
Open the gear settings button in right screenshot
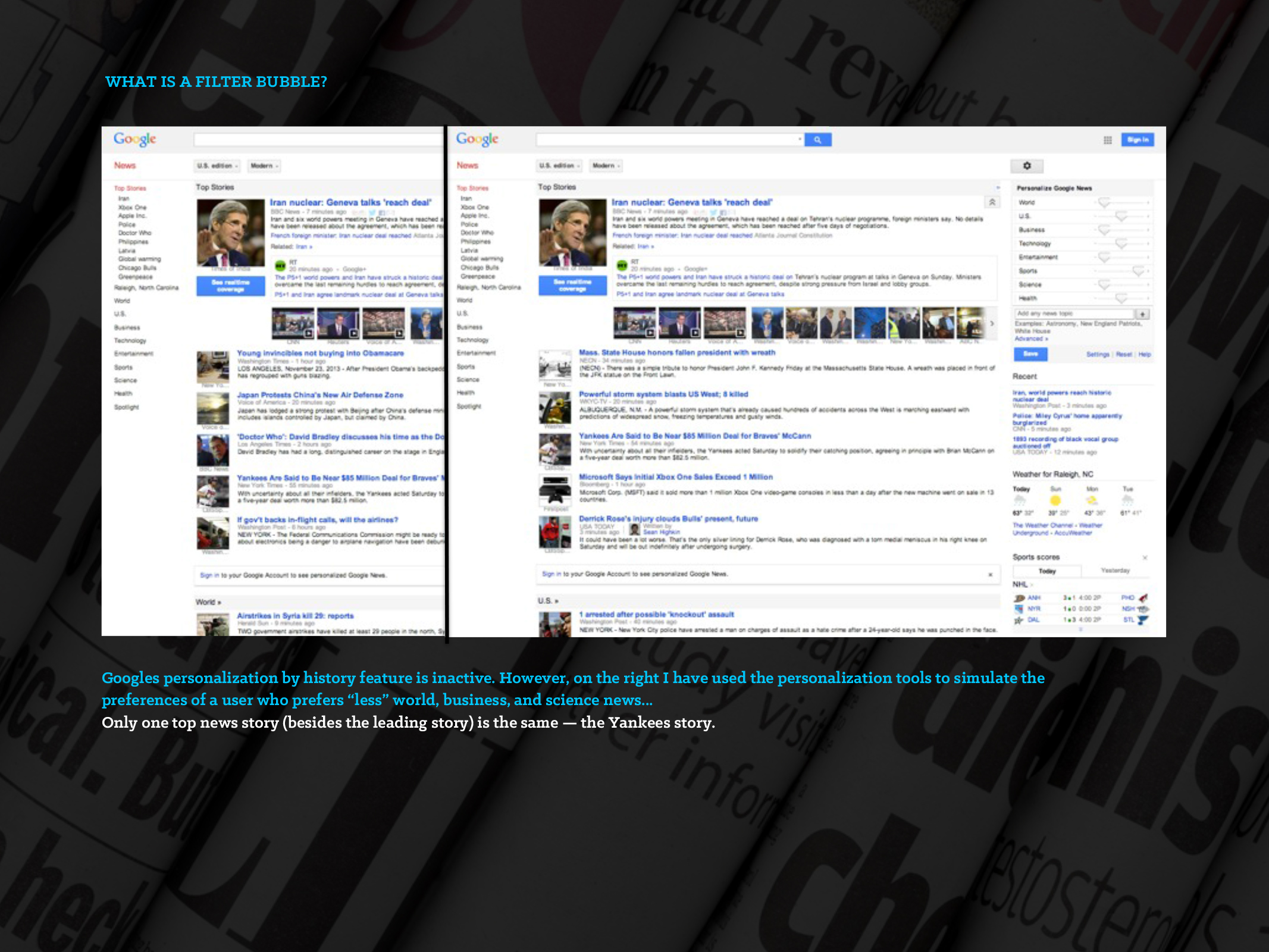tap(1027, 166)
